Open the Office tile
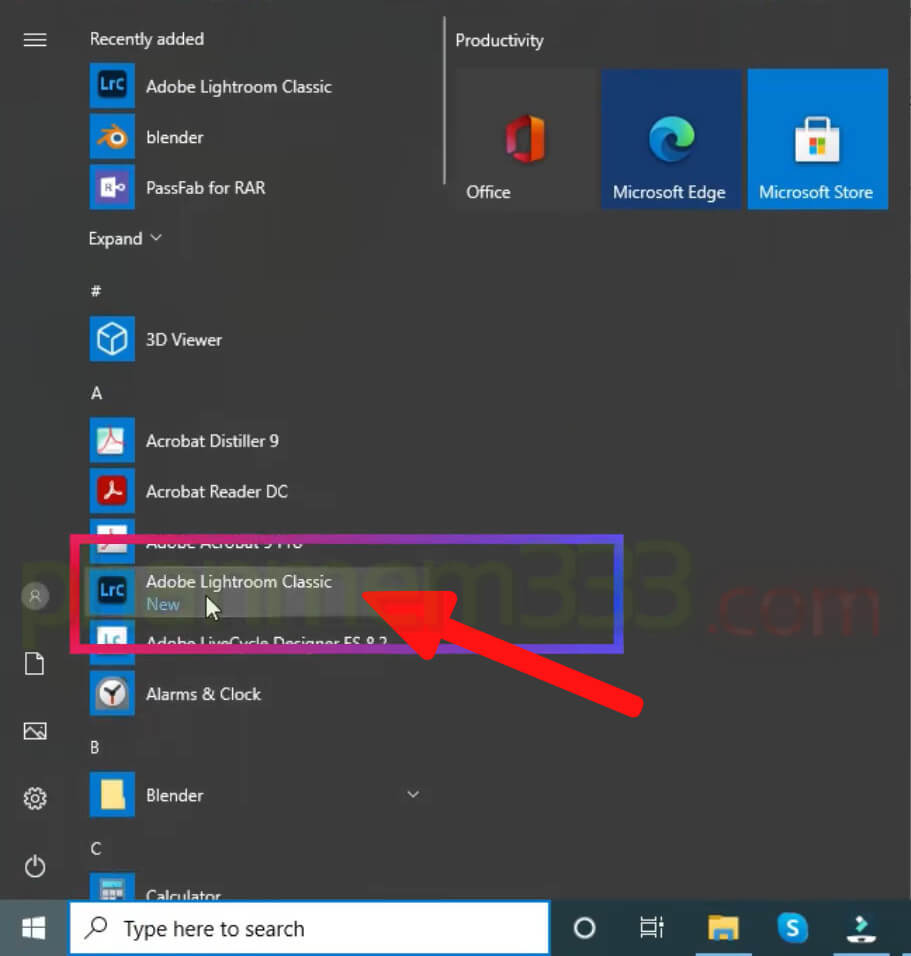911x956 pixels. coord(524,139)
